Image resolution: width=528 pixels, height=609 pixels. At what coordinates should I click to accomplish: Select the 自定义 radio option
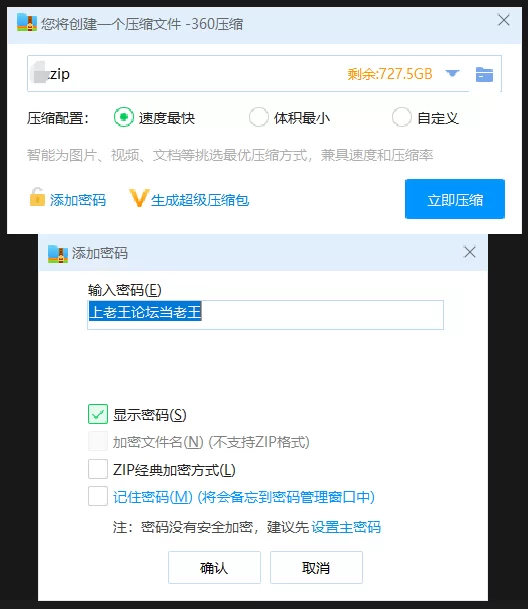coord(401,117)
